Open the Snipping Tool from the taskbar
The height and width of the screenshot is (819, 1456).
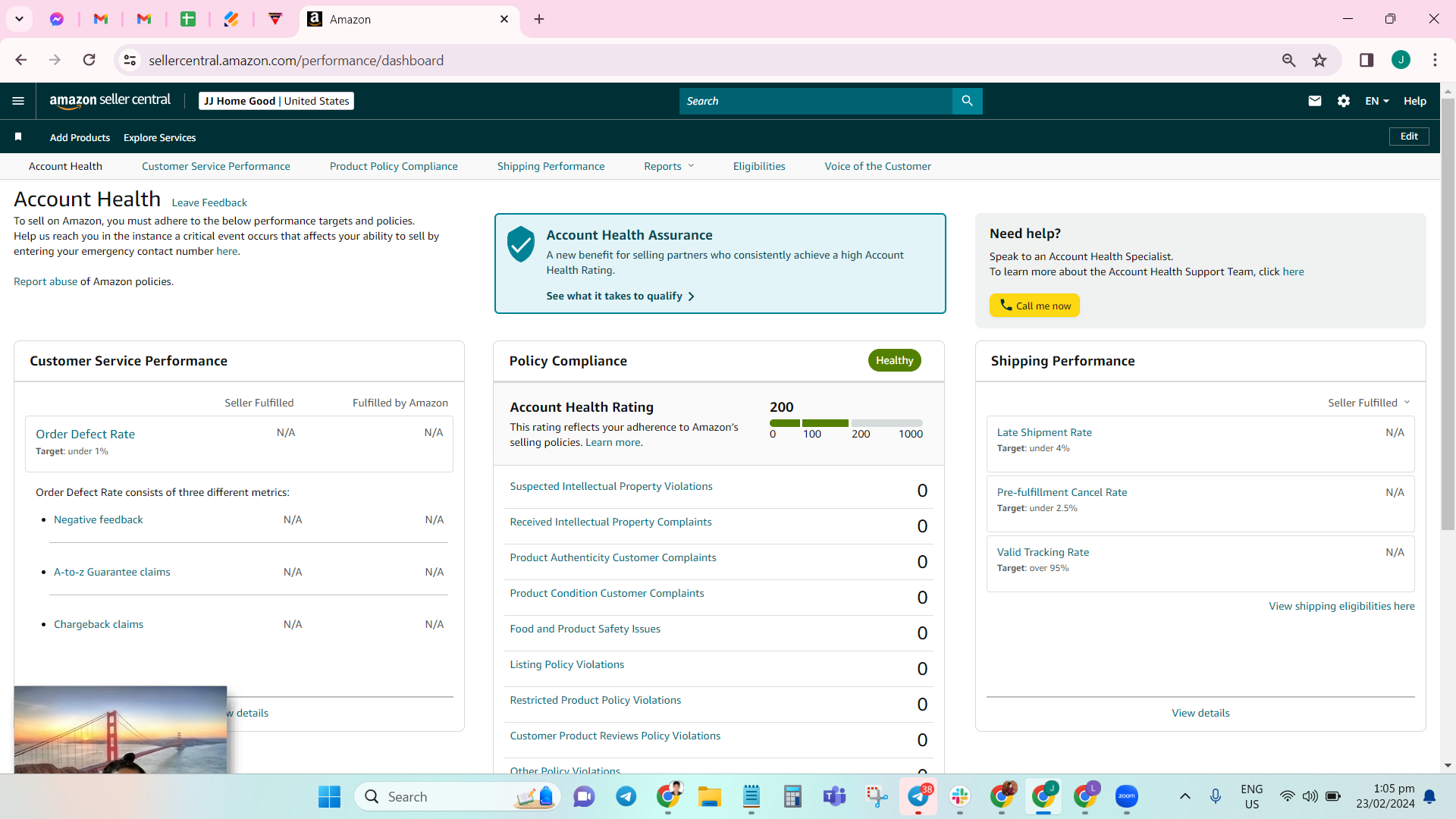point(877,796)
